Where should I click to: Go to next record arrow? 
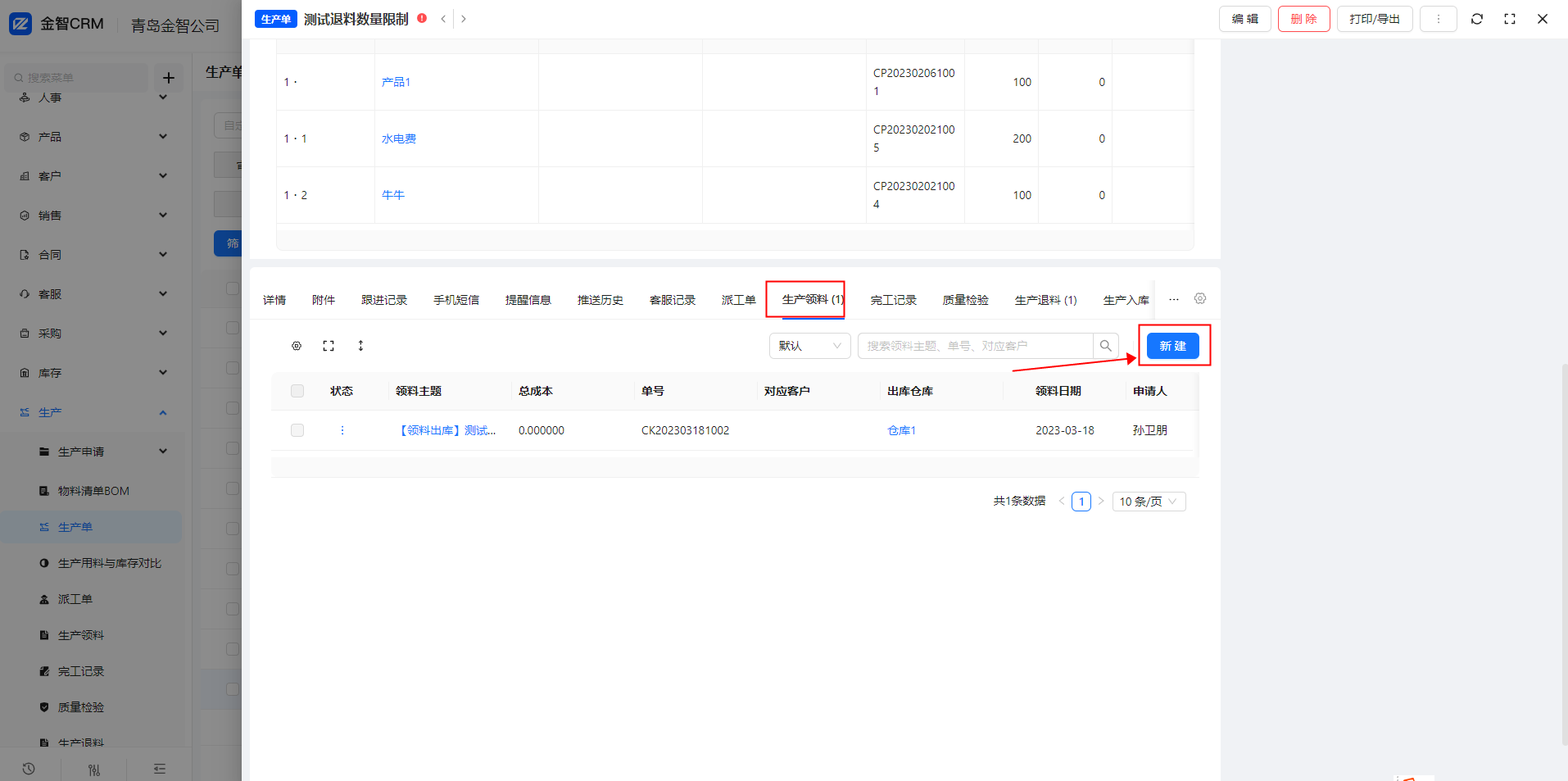[464, 19]
